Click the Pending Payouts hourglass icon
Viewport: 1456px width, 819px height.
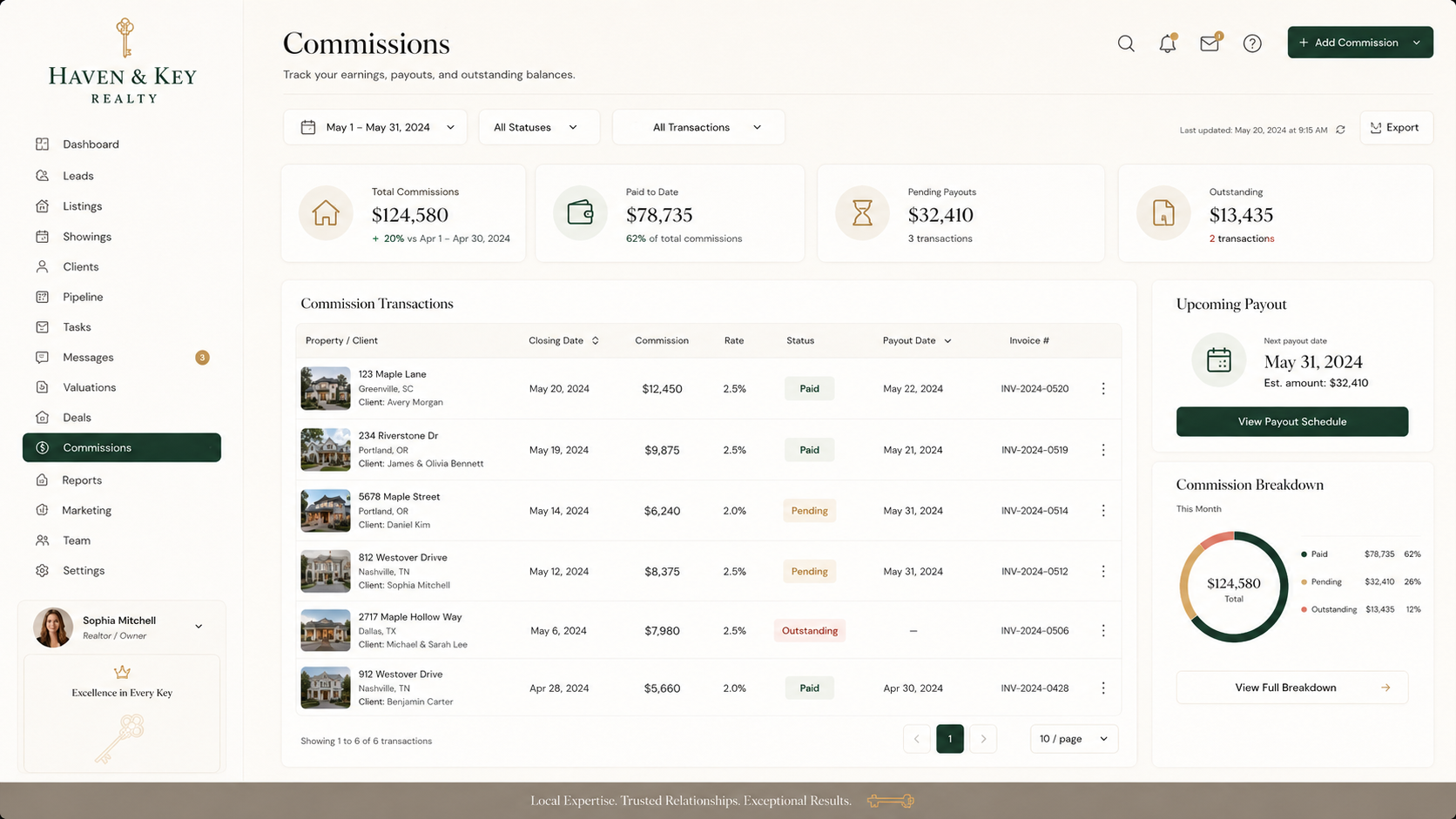coord(862,213)
